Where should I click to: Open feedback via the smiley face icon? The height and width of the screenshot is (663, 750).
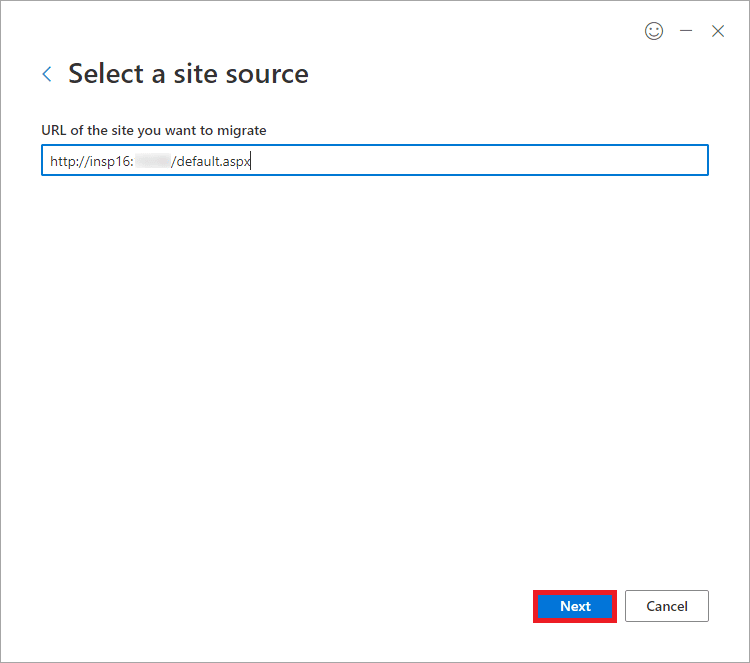coord(654,31)
